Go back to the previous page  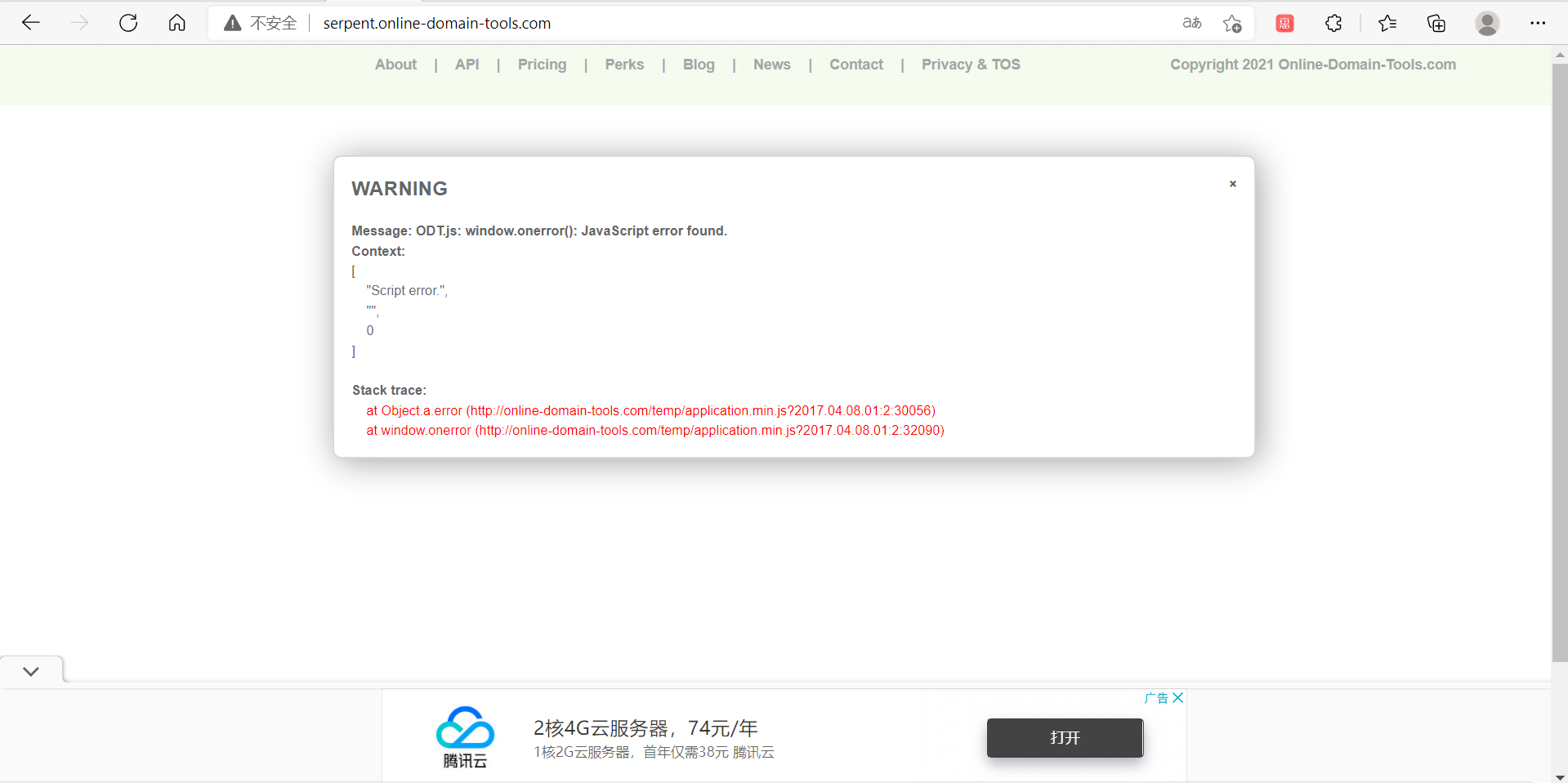click(31, 23)
